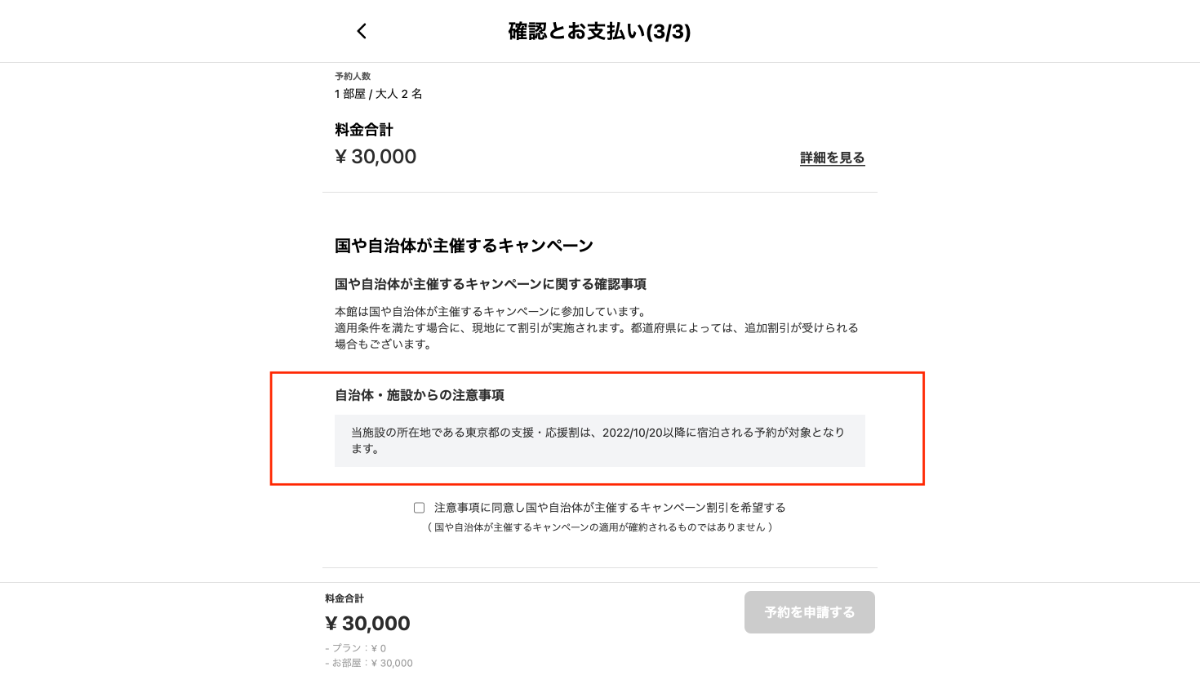Click the キャンペーンに関する確認事項 subheading
1200x678 pixels.
pyautogui.click(x=490, y=284)
